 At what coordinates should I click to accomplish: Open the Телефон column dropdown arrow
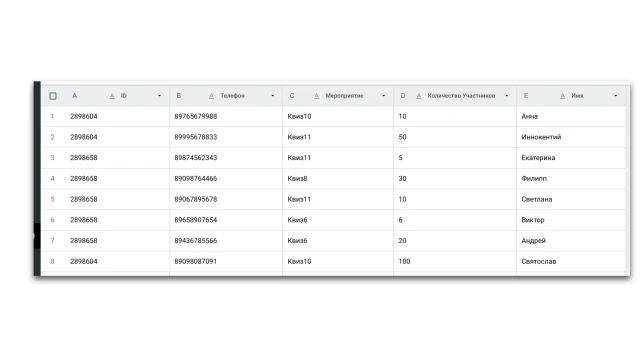pyautogui.click(x=273, y=96)
